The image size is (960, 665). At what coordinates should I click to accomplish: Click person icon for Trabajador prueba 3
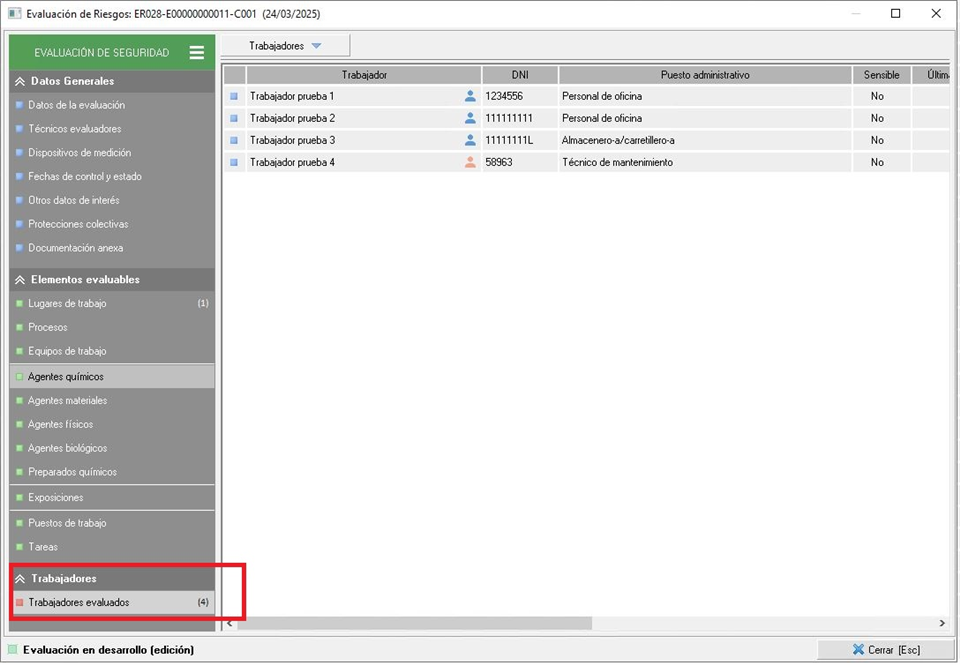[x=470, y=140]
